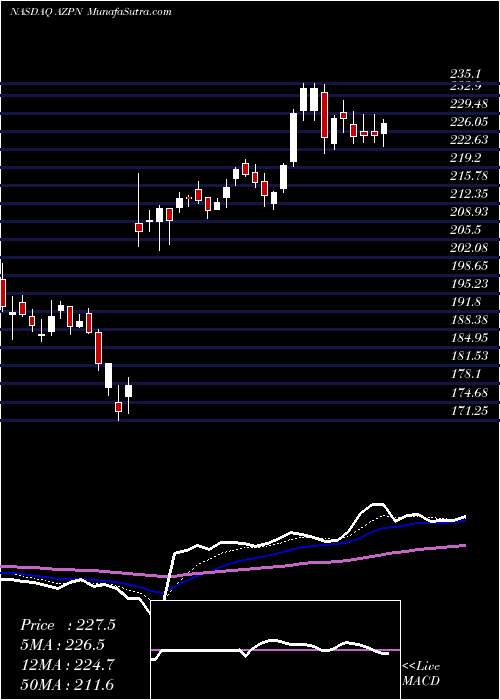Select the 235.1 price axis label

click(x=465, y=75)
